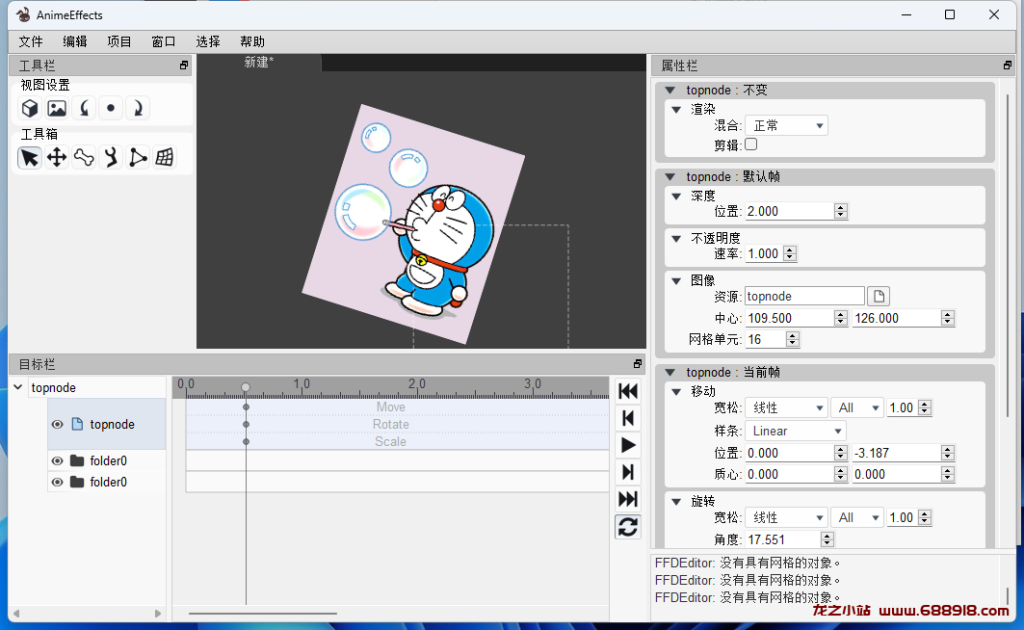Jump to the last frame of the timeline
Image resolution: width=1024 pixels, height=630 pixels.
(x=628, y=499)
